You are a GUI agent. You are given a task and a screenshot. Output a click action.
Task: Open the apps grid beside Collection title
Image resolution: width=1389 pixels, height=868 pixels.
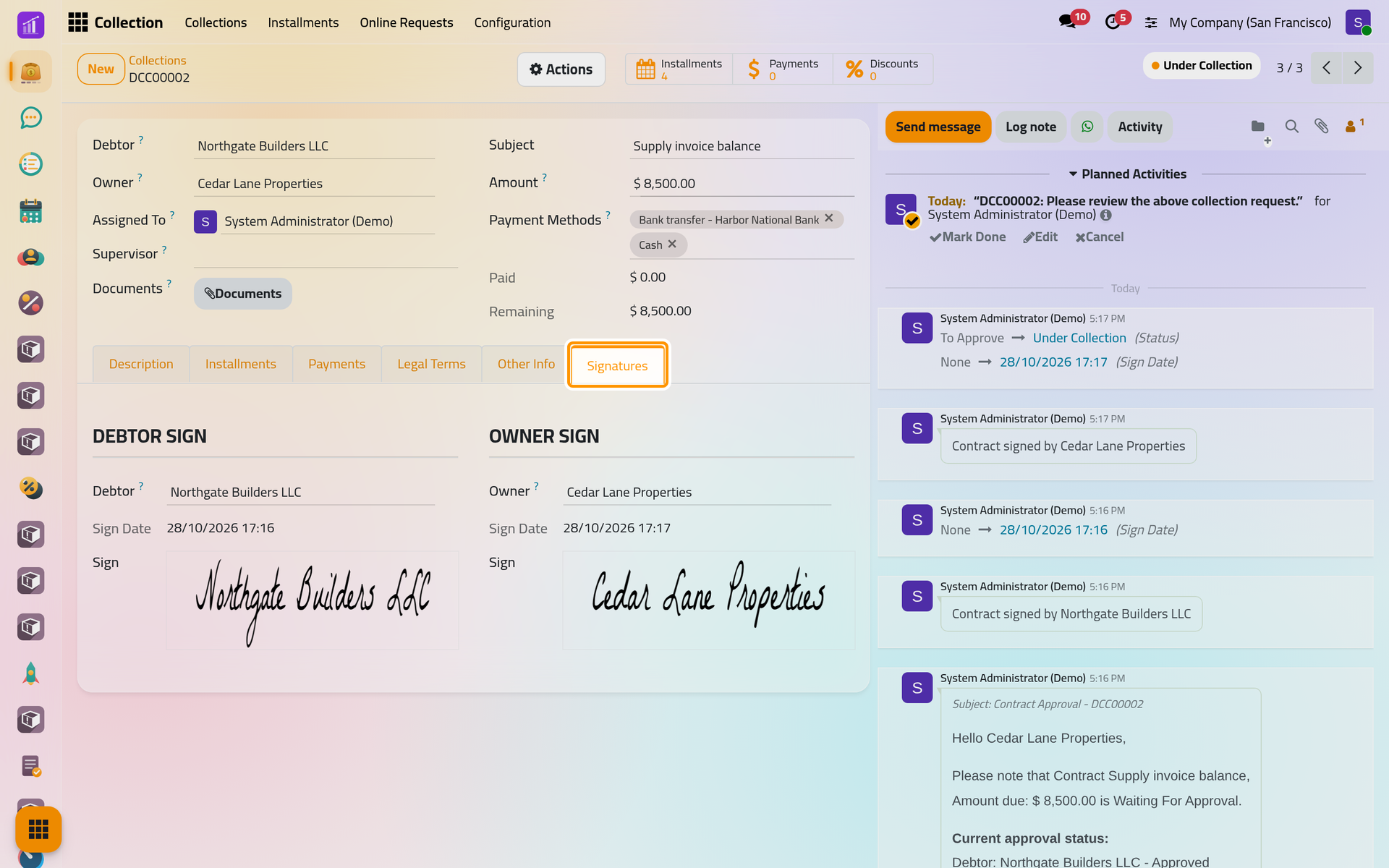click(77, 22)
